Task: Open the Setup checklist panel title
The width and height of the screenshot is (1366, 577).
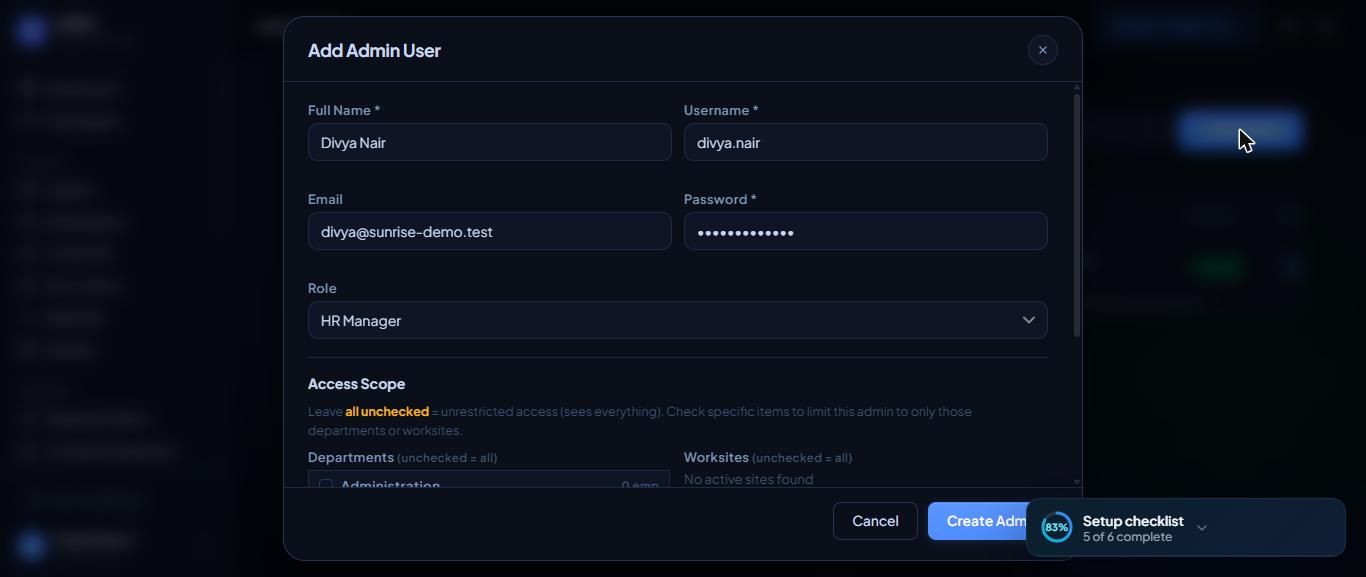Action: [x=1133, y=520]
